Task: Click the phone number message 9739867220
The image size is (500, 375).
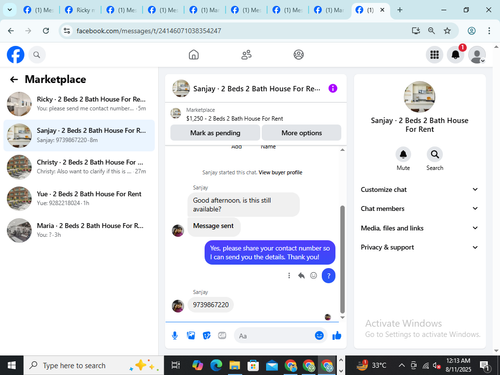Action: pos(211,305)
